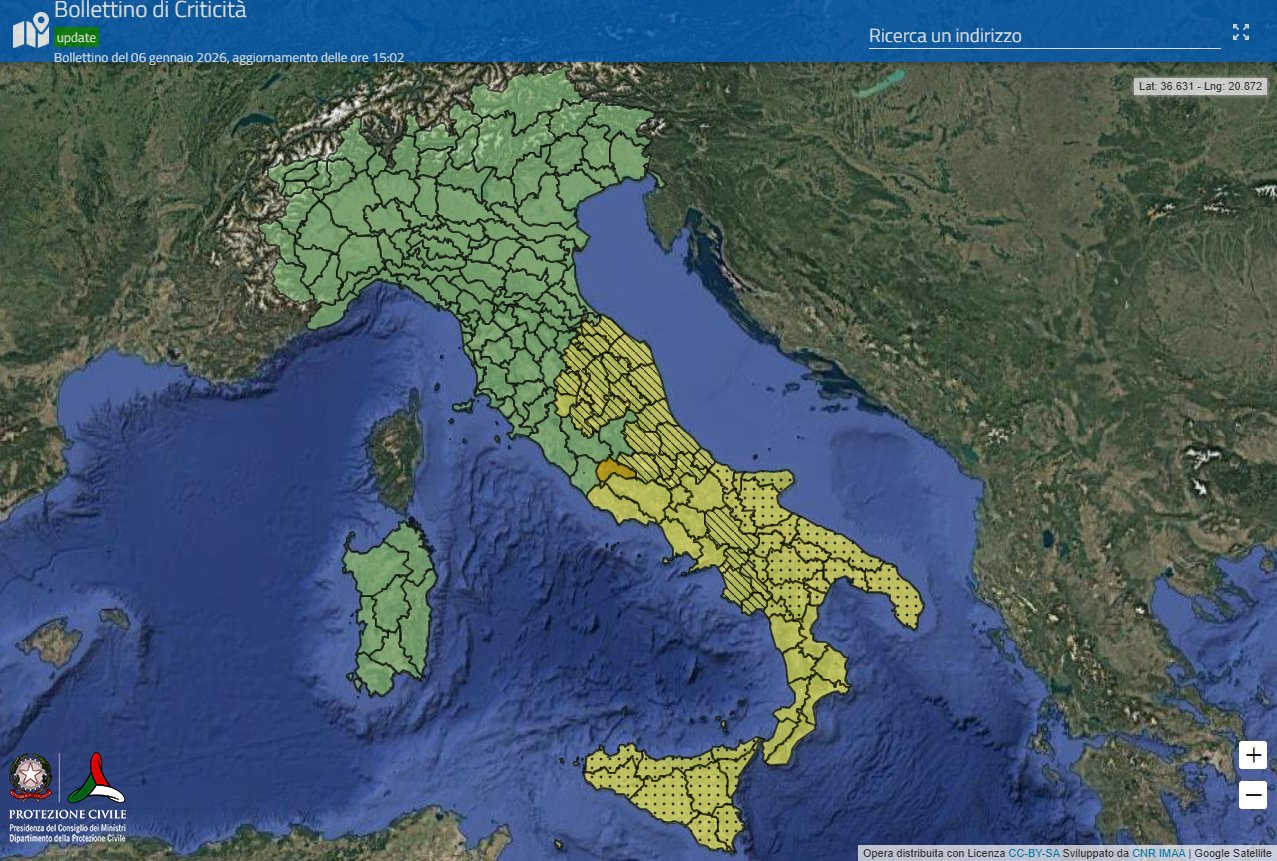1277x861 pixels.
Task: Zoom in with the plus button
Action: (1252, 755)
